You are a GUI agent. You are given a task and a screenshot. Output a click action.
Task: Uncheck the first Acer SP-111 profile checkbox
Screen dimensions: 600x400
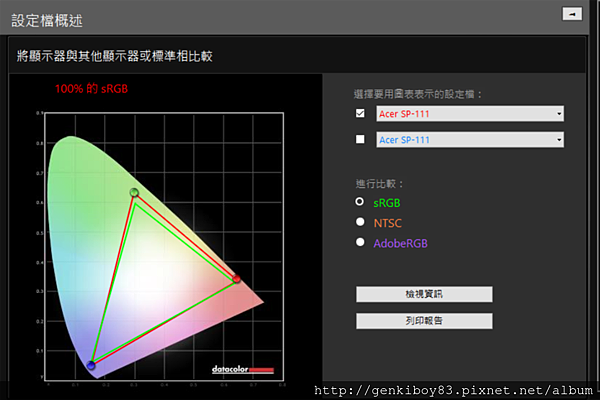click(x=360, y=113)
